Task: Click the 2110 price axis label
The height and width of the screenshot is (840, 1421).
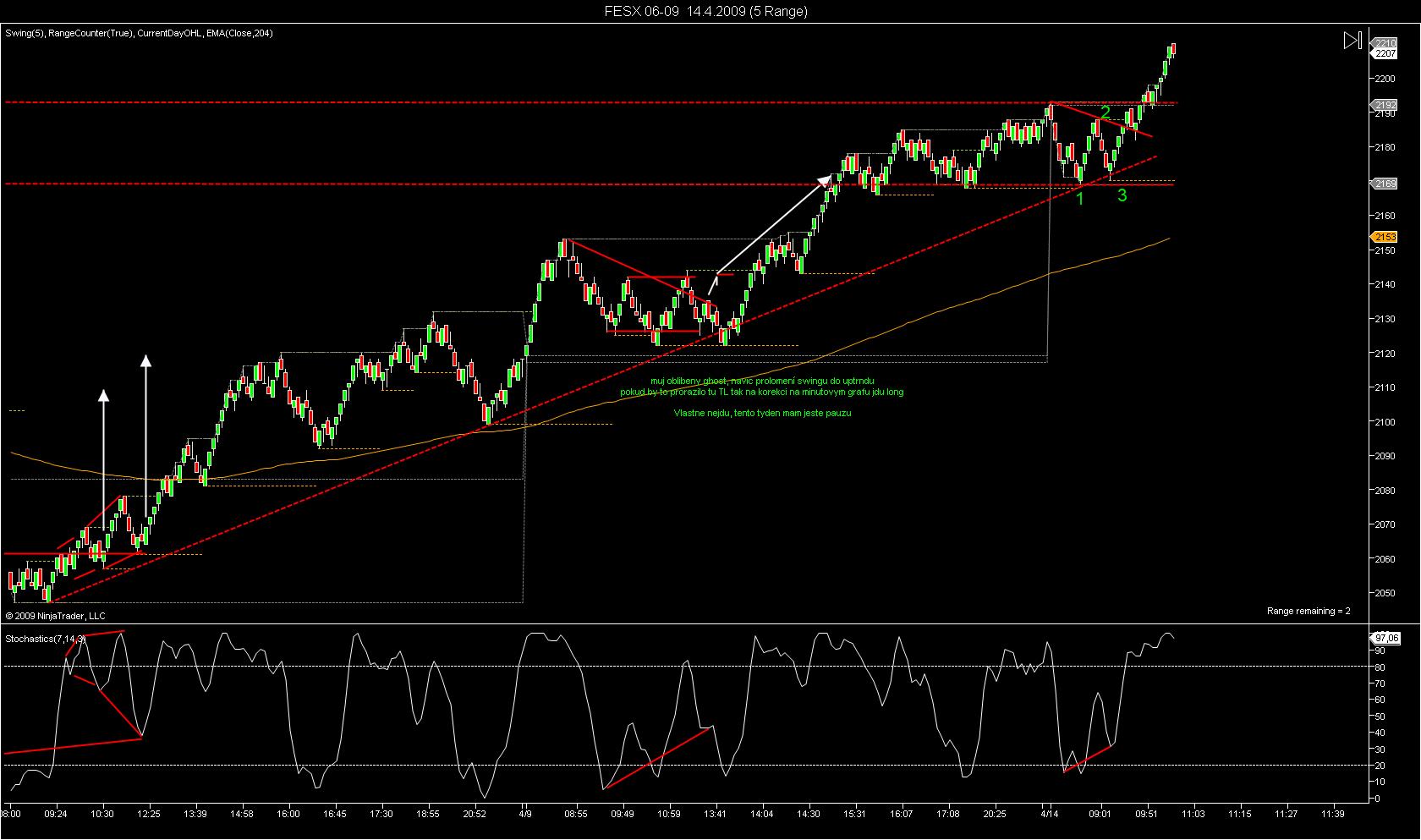Action: (x=1385, y=387)
